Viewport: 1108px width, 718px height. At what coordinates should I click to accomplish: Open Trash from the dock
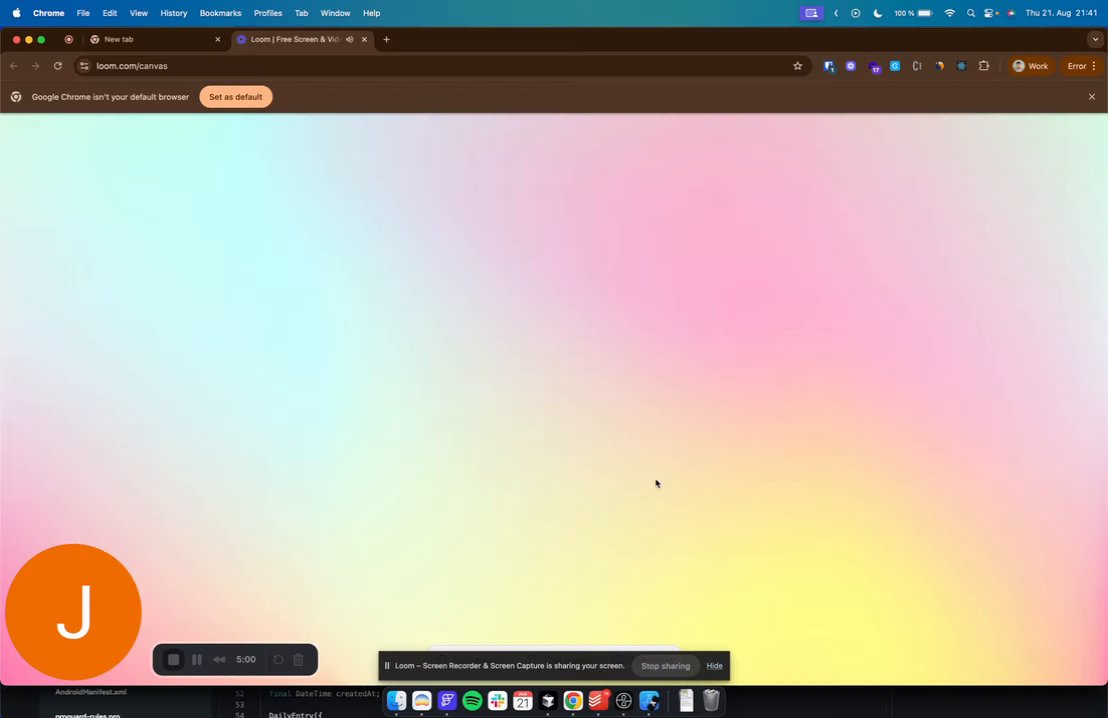(x=712, y=700)
